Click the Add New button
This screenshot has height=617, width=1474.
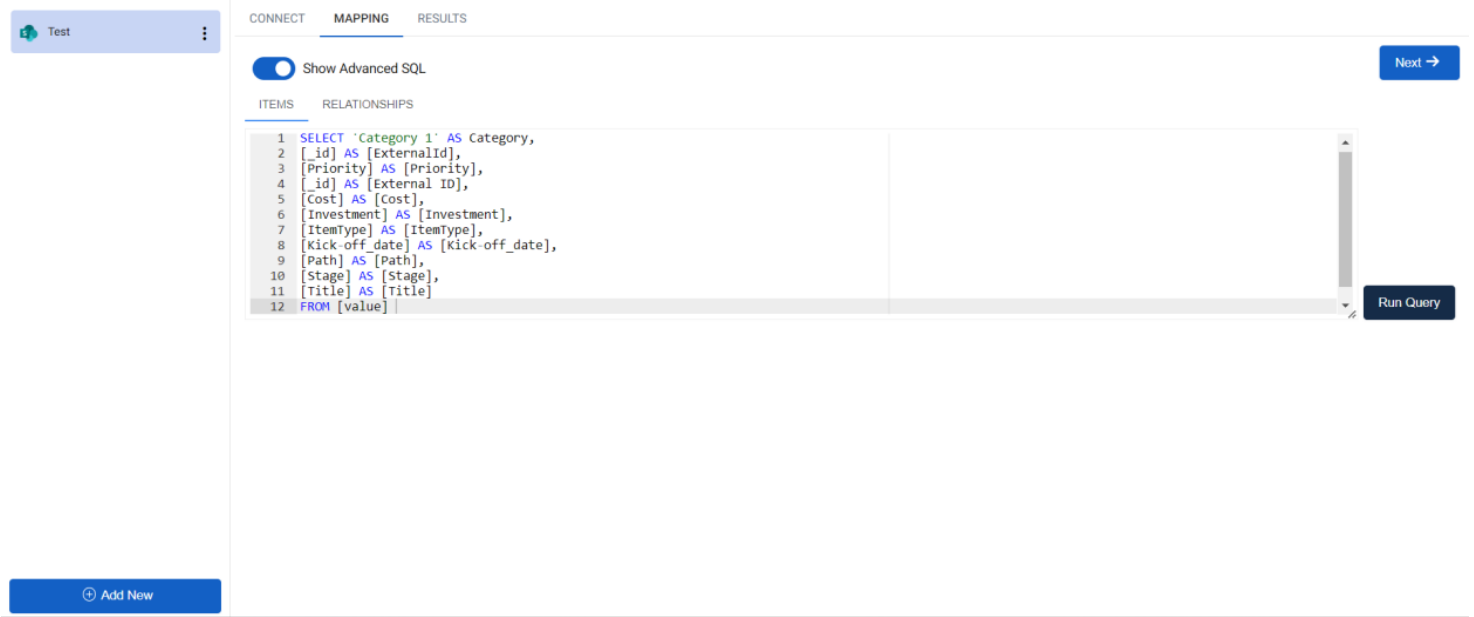[x=115, y=595]
